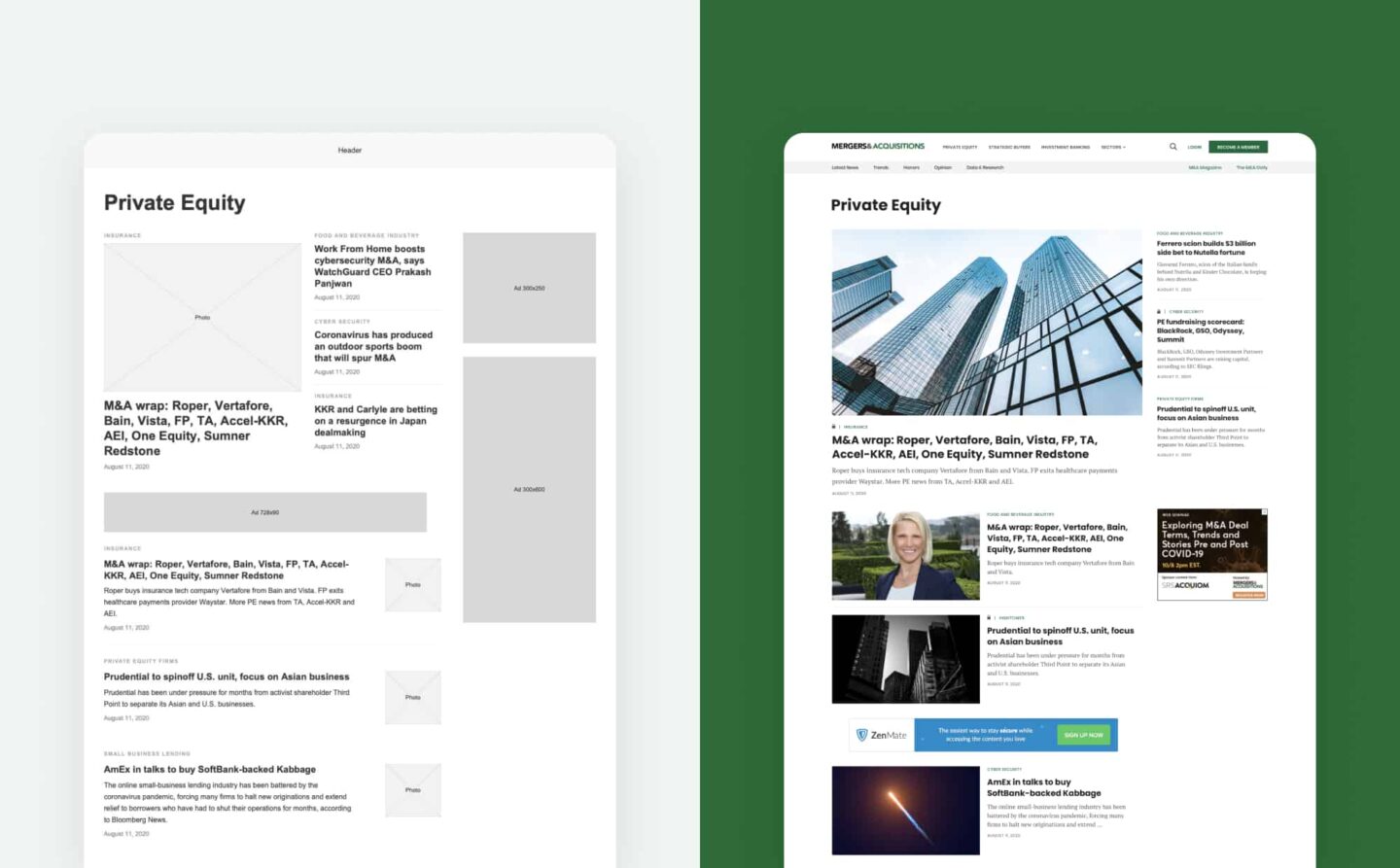
Task: Click the lock icon beside the Insurance label
Action: [x=834, y=427]
